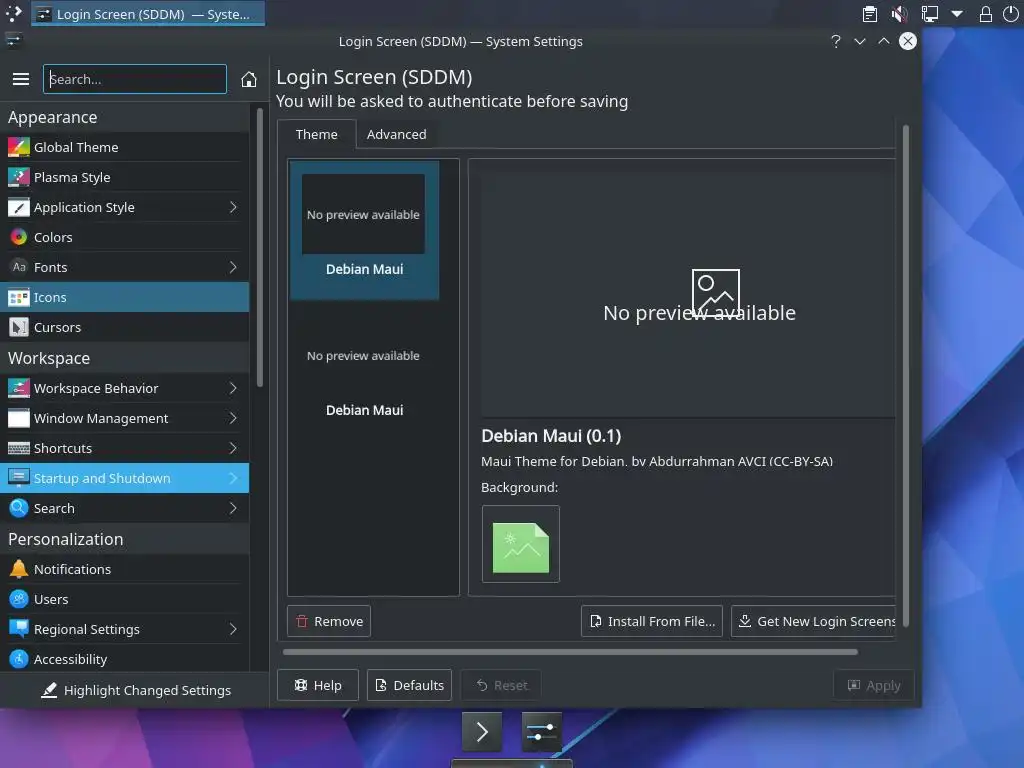The image size is (1024, 768).
Task: Click the window menu icon left of titlebar
Action: pyautogui.click(x=14, y=41)
